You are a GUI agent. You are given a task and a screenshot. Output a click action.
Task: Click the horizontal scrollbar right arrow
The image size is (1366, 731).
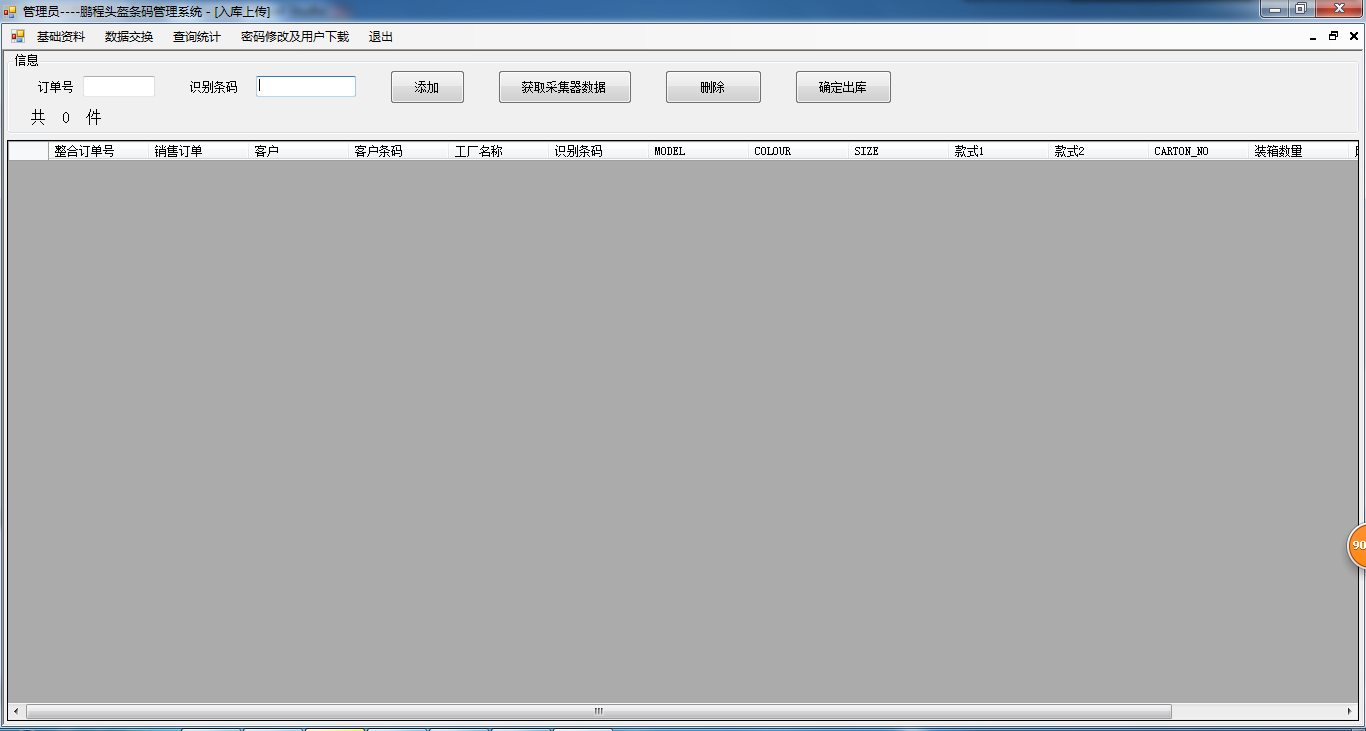coord(1350,712)
